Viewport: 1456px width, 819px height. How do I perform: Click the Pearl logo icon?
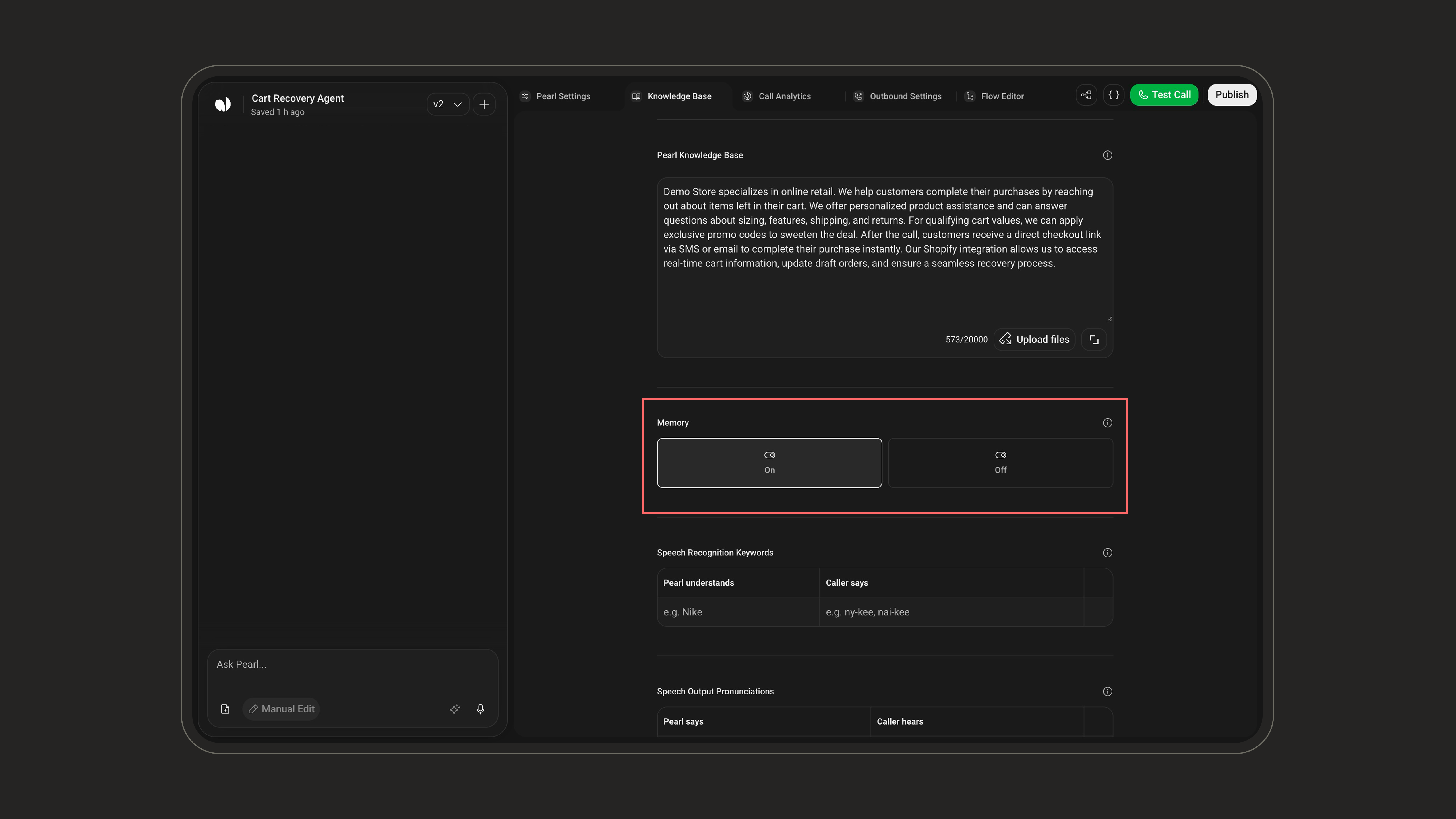(223, 104)
